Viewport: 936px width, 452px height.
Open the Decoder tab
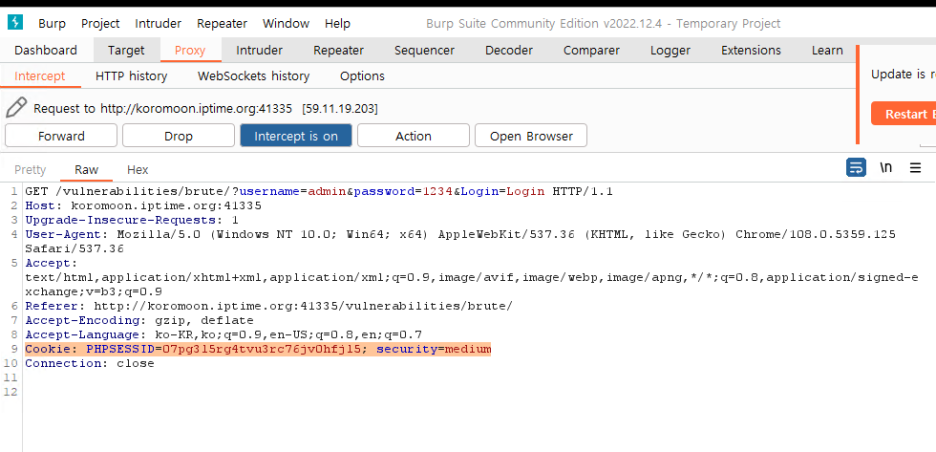[x=509, y=50]
